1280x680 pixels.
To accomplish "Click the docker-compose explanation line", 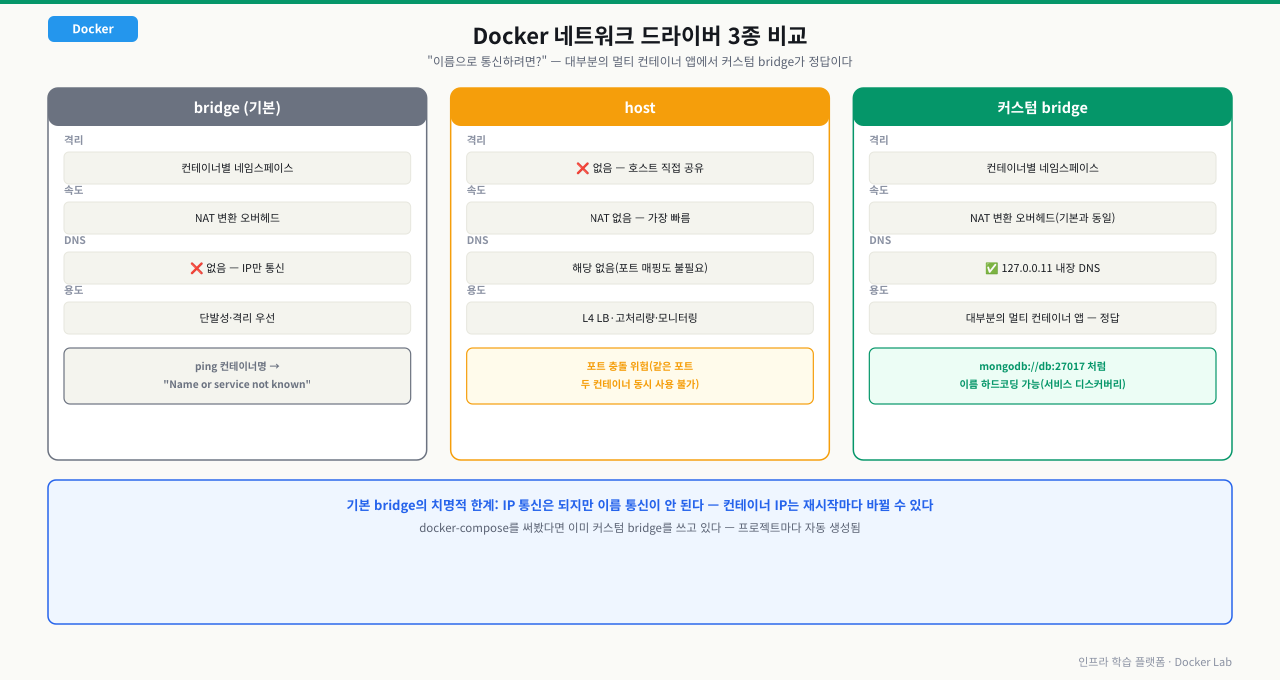I will tap(640, 528).
